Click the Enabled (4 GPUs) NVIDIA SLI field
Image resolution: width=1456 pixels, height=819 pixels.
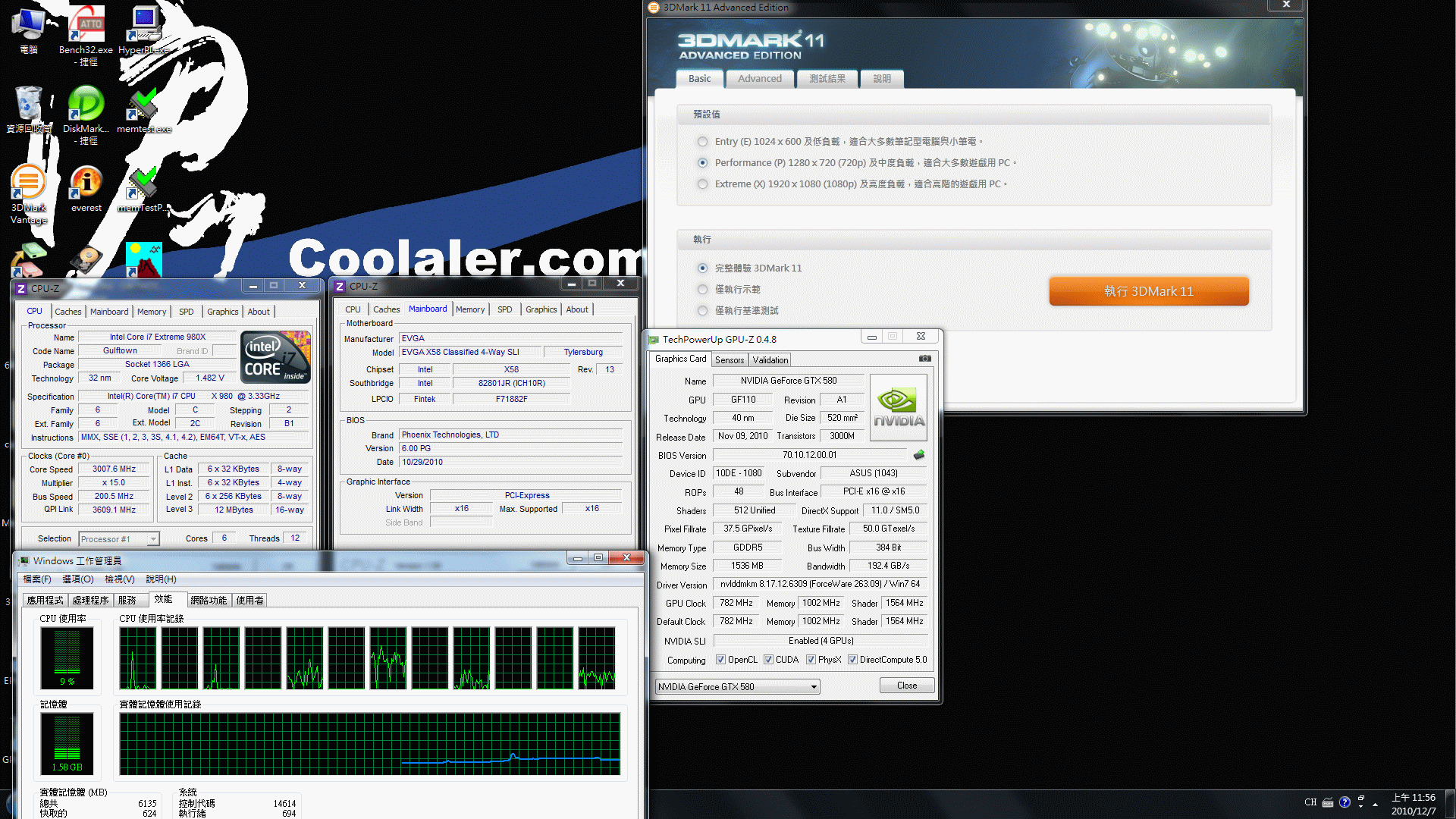tap(821, 641)
